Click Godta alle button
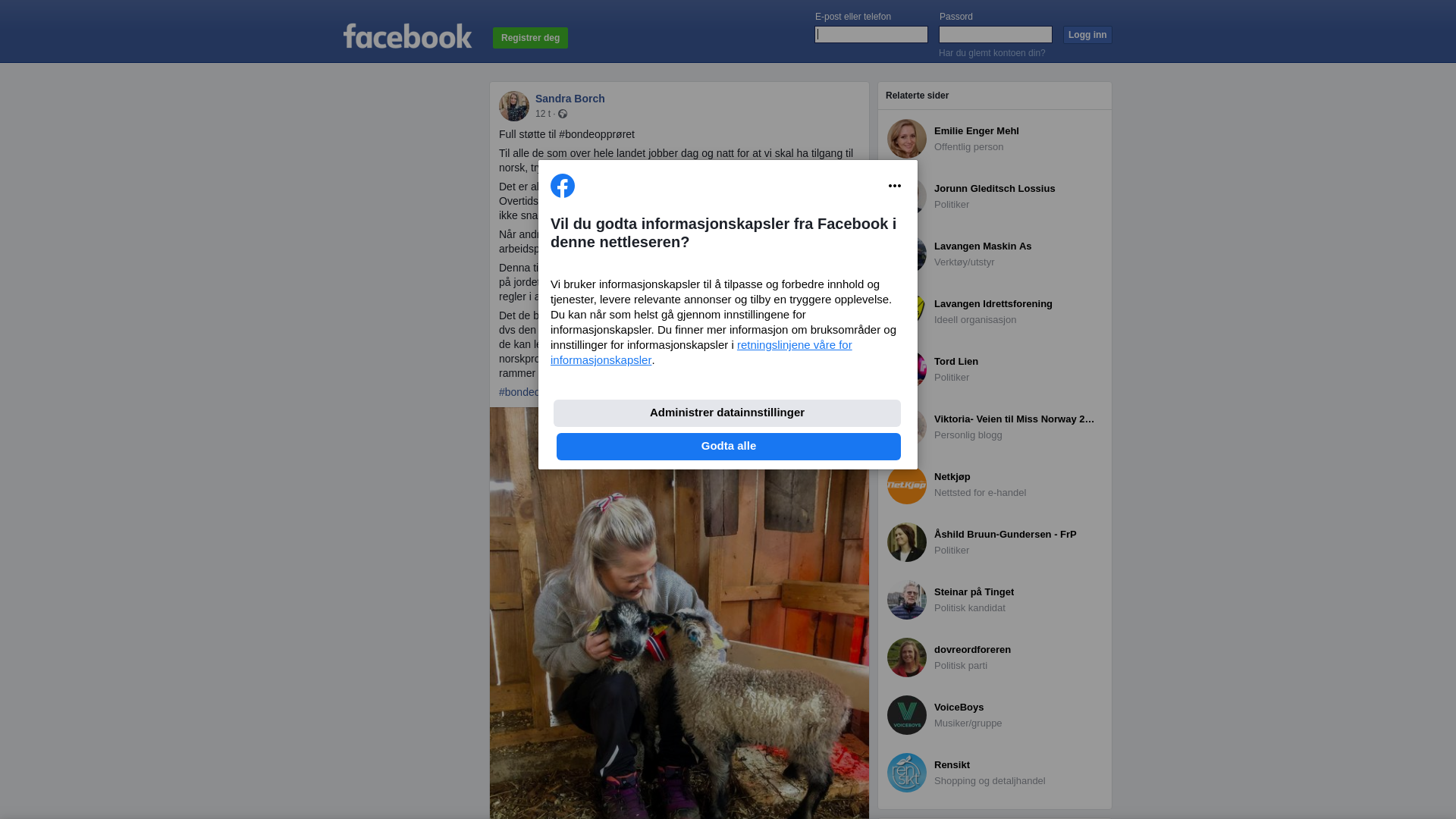 pos(729,447)
